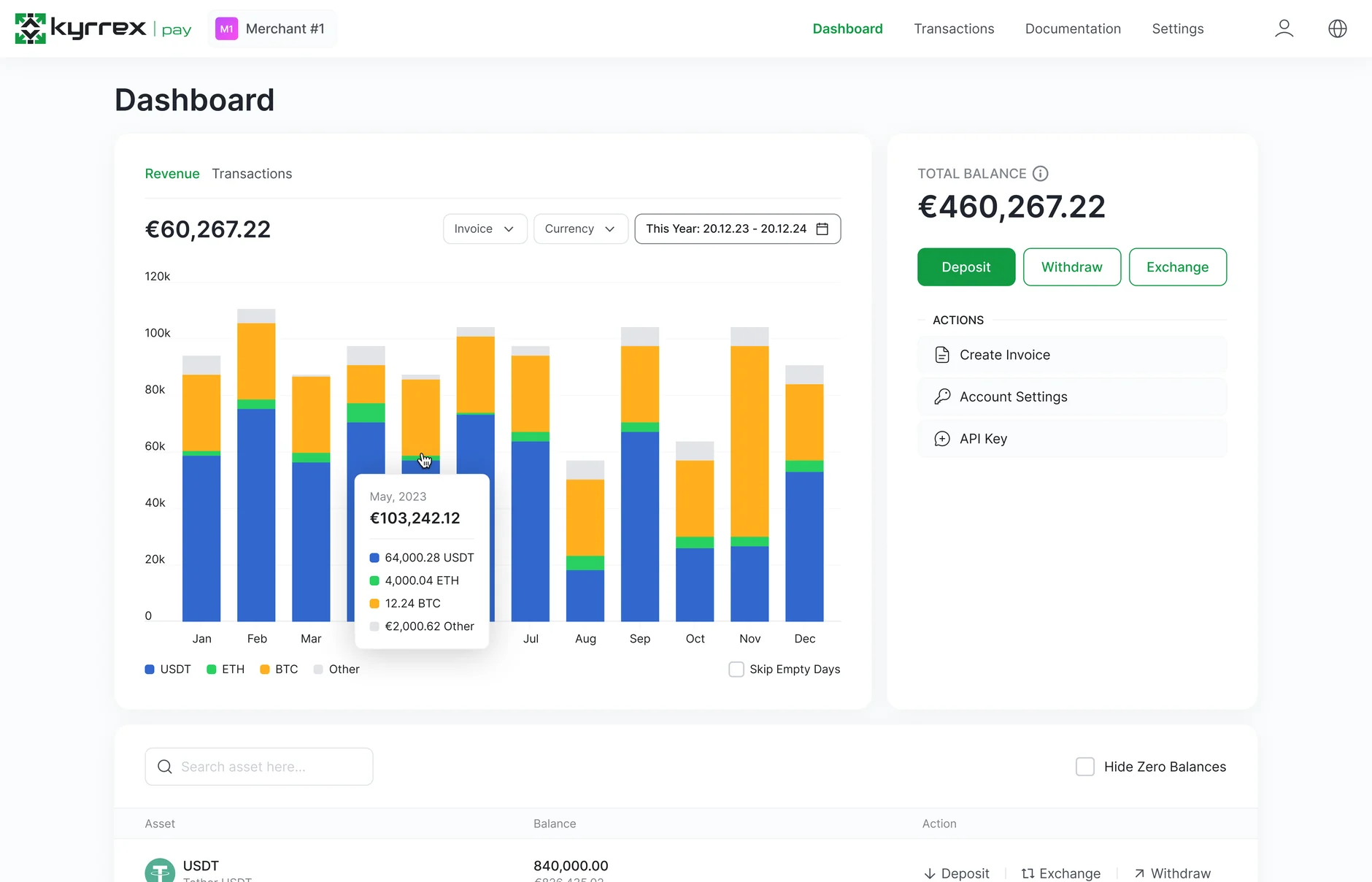The height and width of the screenshot is (882, 1372).
Task: Click the August revenue bar
Action: 585,541
